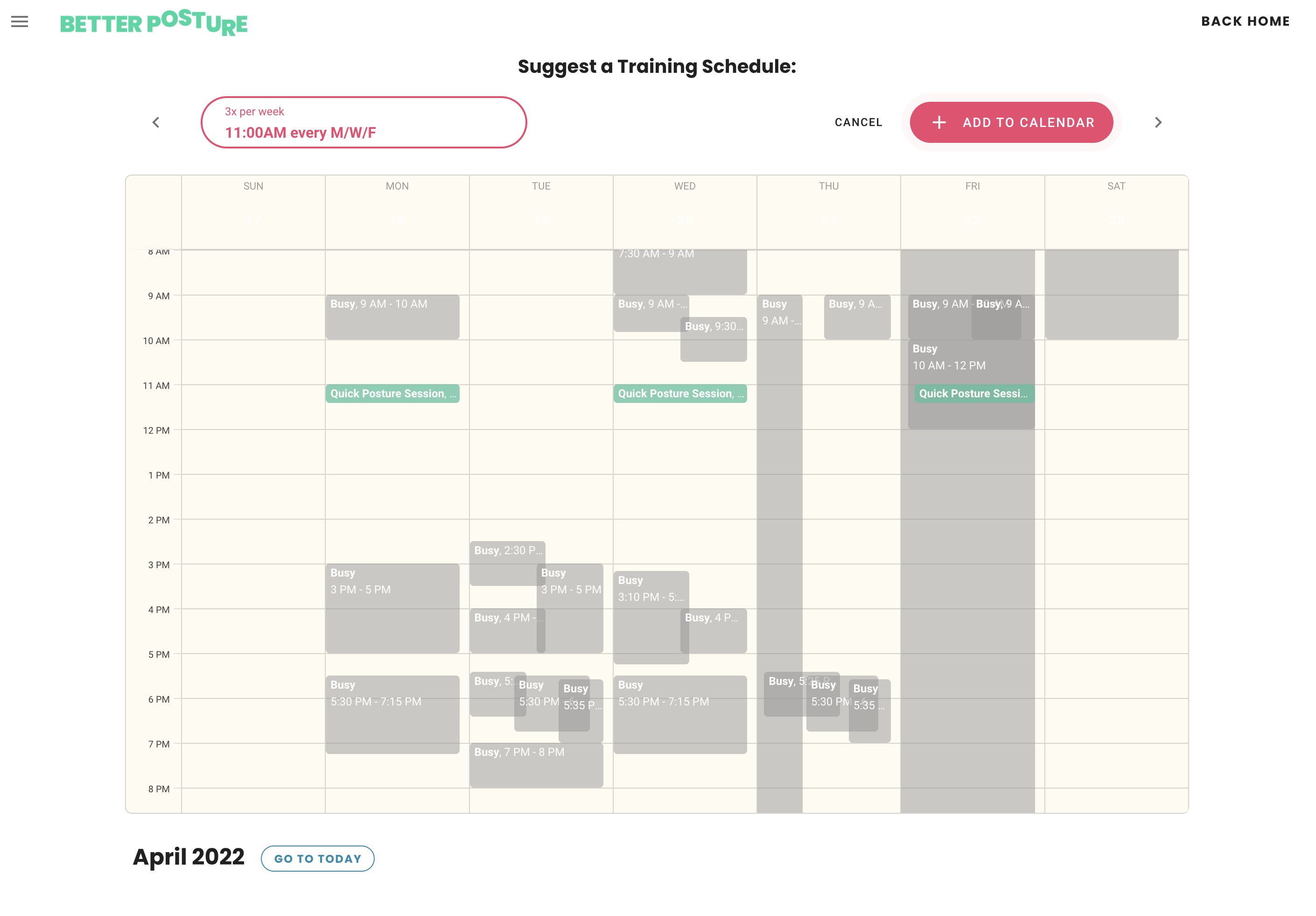Click Monday's Busy 9 AM - 10 AM event

pyautogui.click(x=392, y=316)
